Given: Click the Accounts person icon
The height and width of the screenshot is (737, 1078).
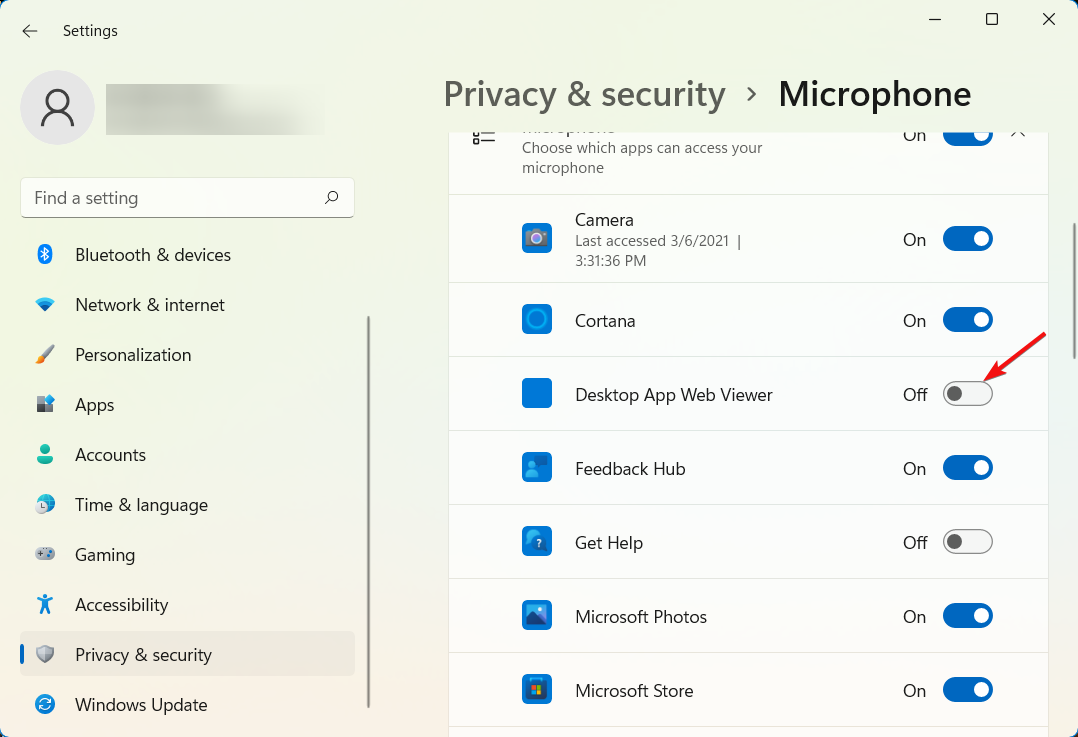Looking at the screenshot, I should click(x=45, y=454).
